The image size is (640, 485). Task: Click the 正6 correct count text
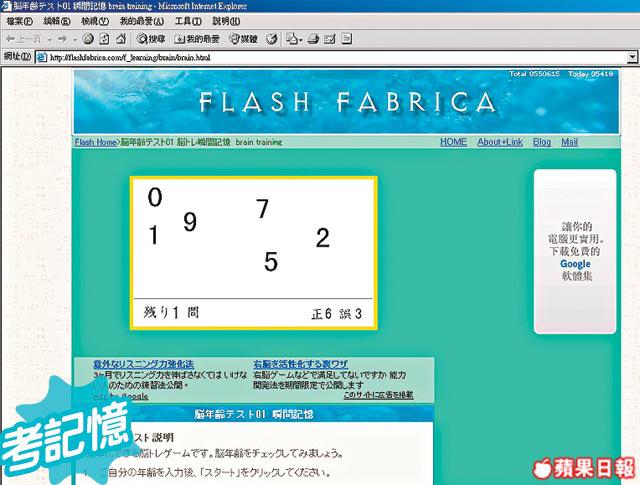click(x=321, y=314)
